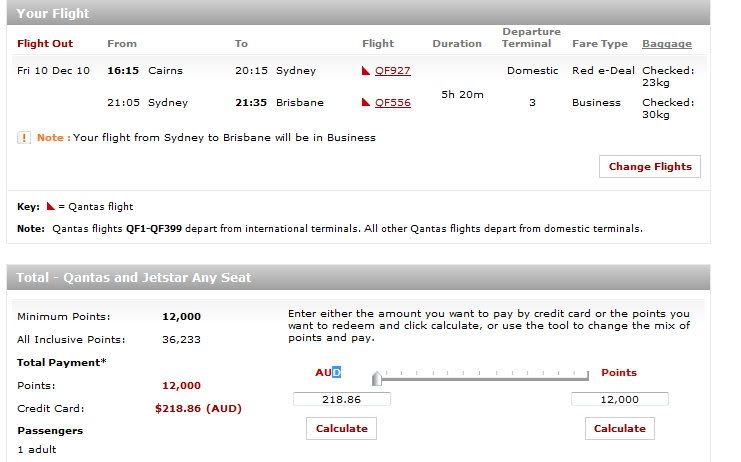Click the Qantas icon in the Key legend
Screen dimensions: 741x462
(x=51, y=206)
